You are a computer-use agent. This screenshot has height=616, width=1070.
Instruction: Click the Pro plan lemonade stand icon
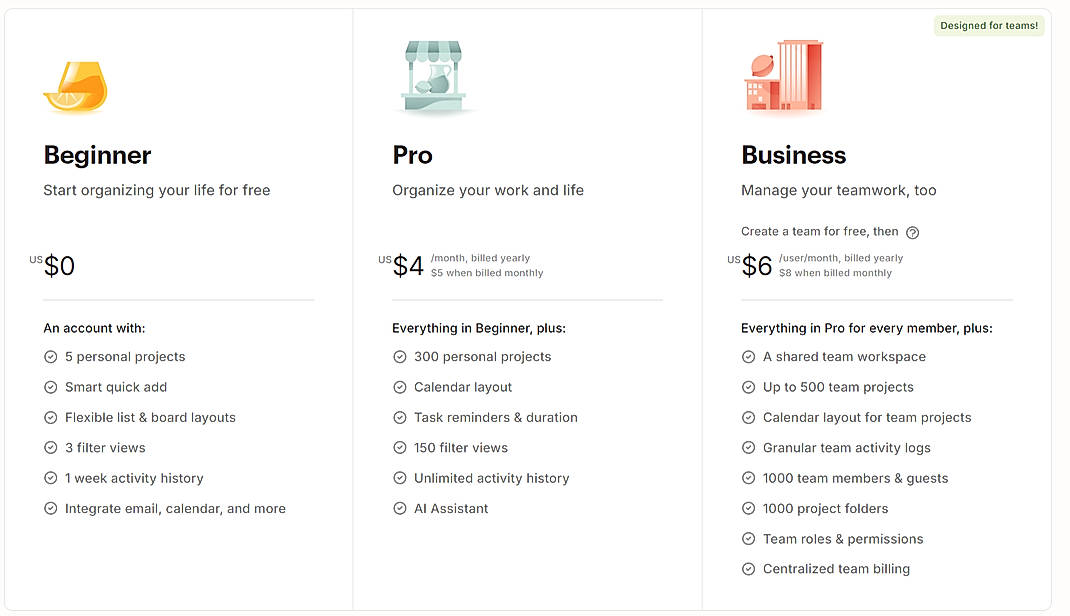433,78
